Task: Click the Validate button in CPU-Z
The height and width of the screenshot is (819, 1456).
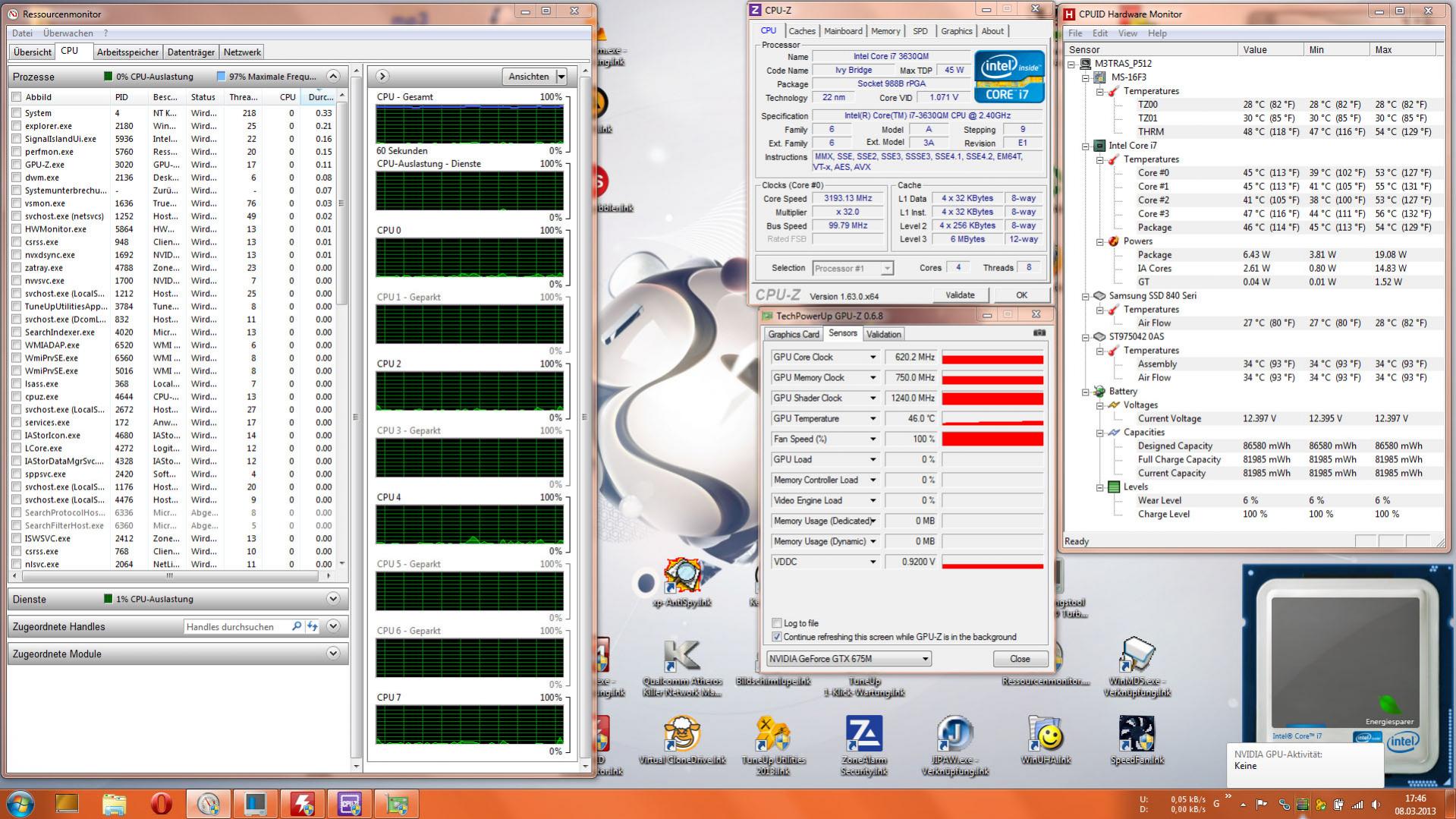Action: 960,295
